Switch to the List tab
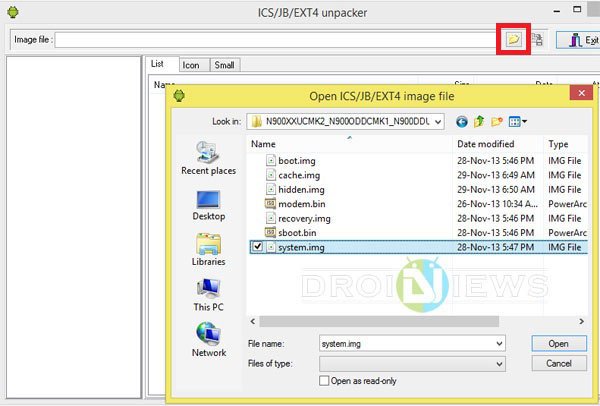The width and height of the screenshot is (600, 406). click(x=157, y=64)
